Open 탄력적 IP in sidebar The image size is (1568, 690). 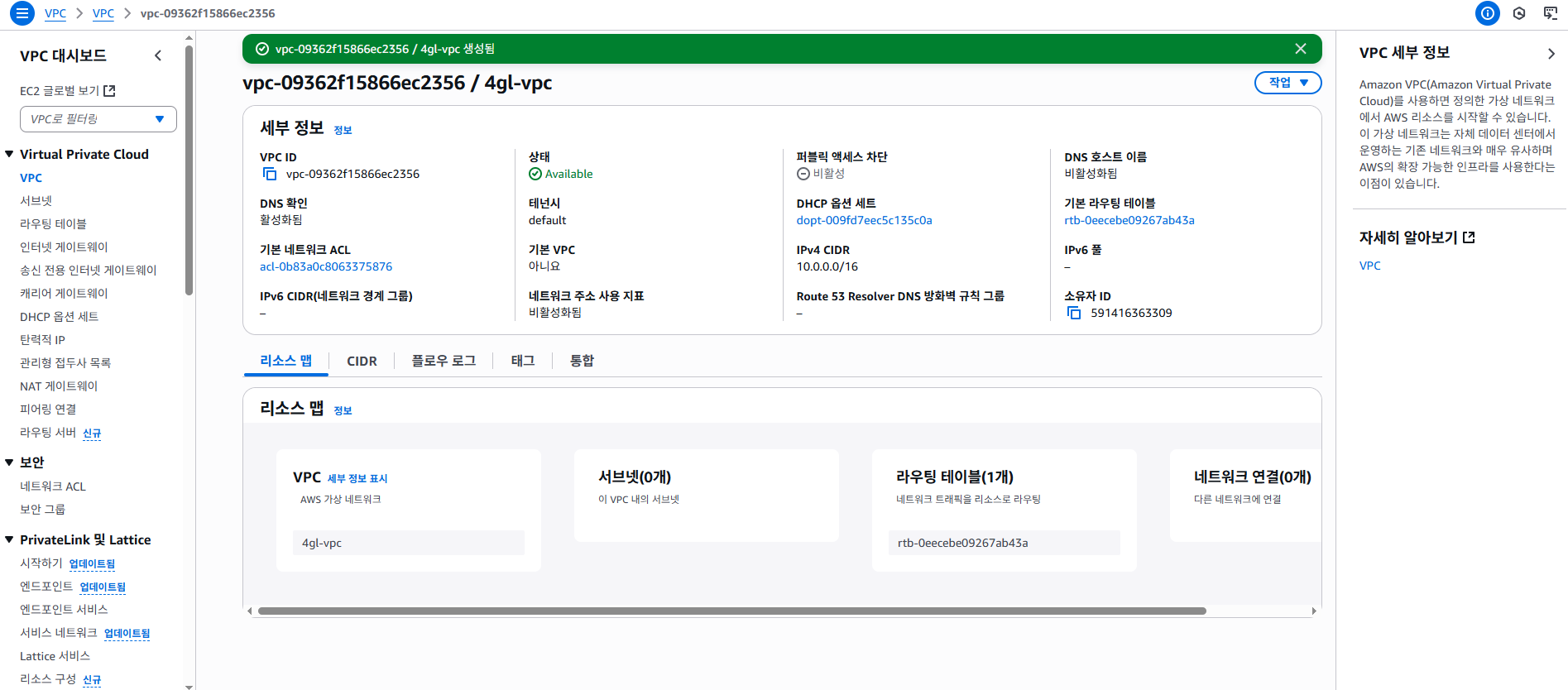[x=42, y=340]
